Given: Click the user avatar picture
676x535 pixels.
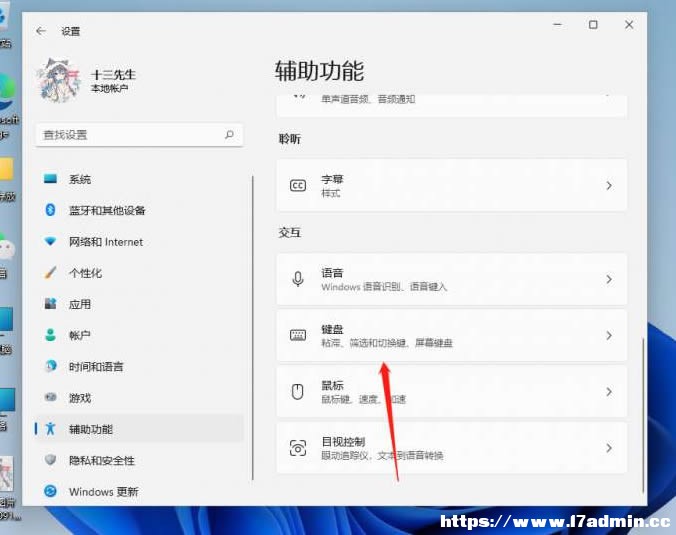Looking at the screenshot, I should click(x=59, y=81).
